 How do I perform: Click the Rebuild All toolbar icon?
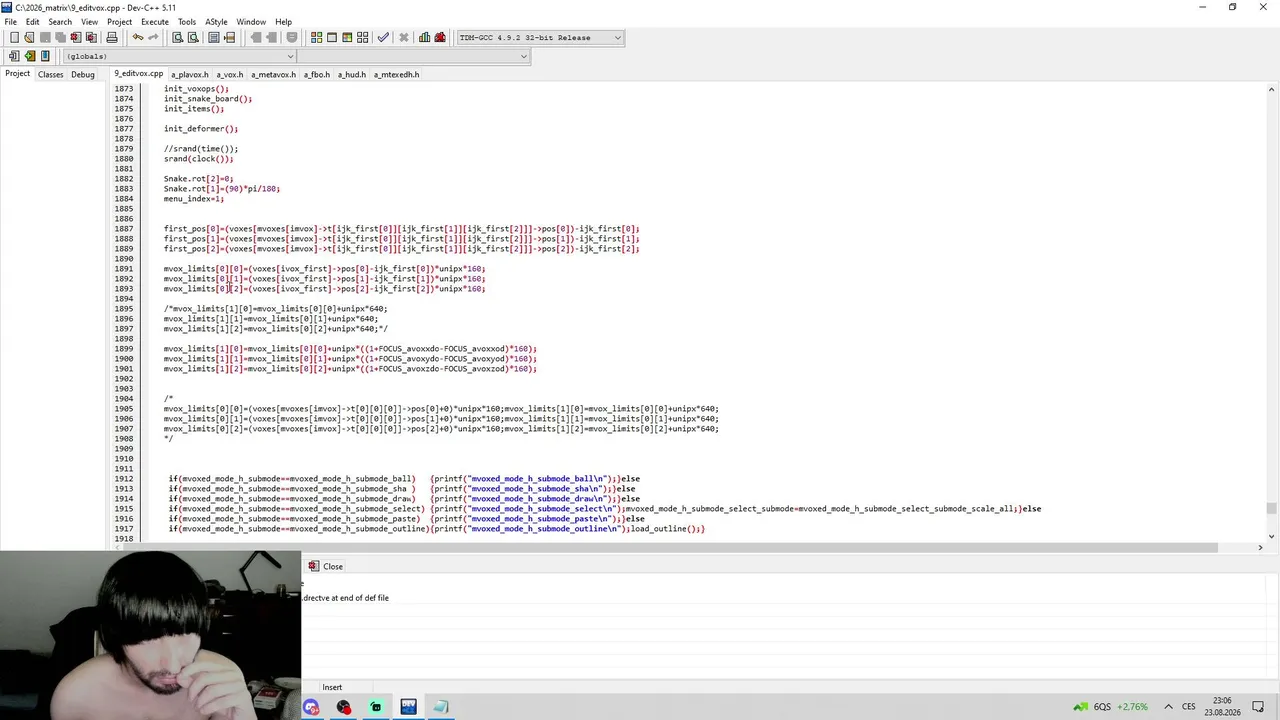(363, 38)
